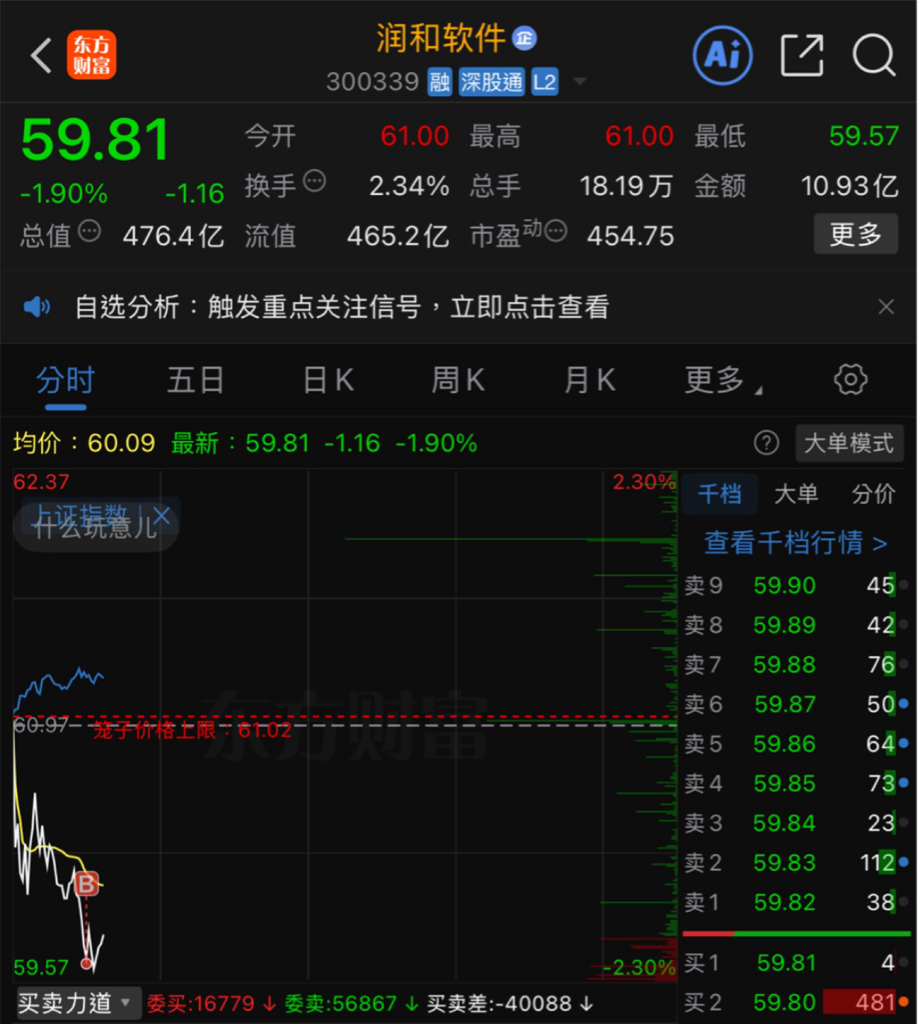
Task: Tap the L2 level badge
Action: [545, 82]
